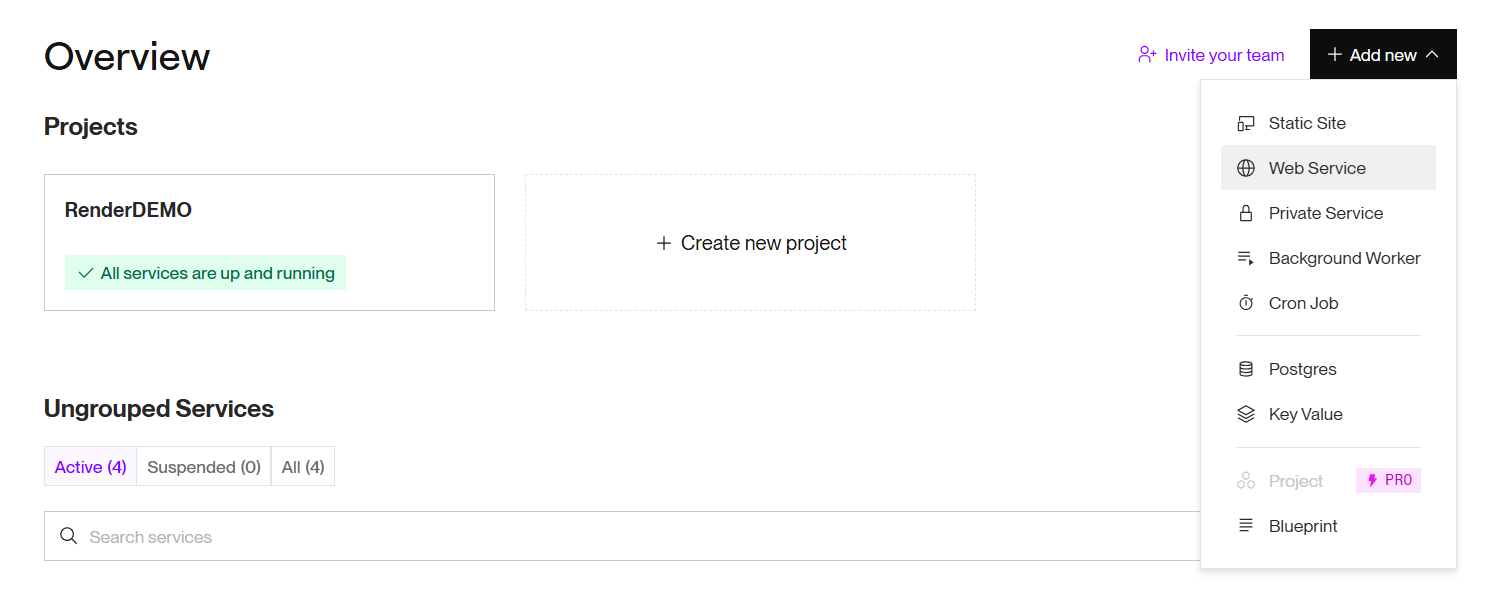This screenshot has height=592, width=1497.
Task: Click the Private Service lock icon
Action: click(1245, 213)
